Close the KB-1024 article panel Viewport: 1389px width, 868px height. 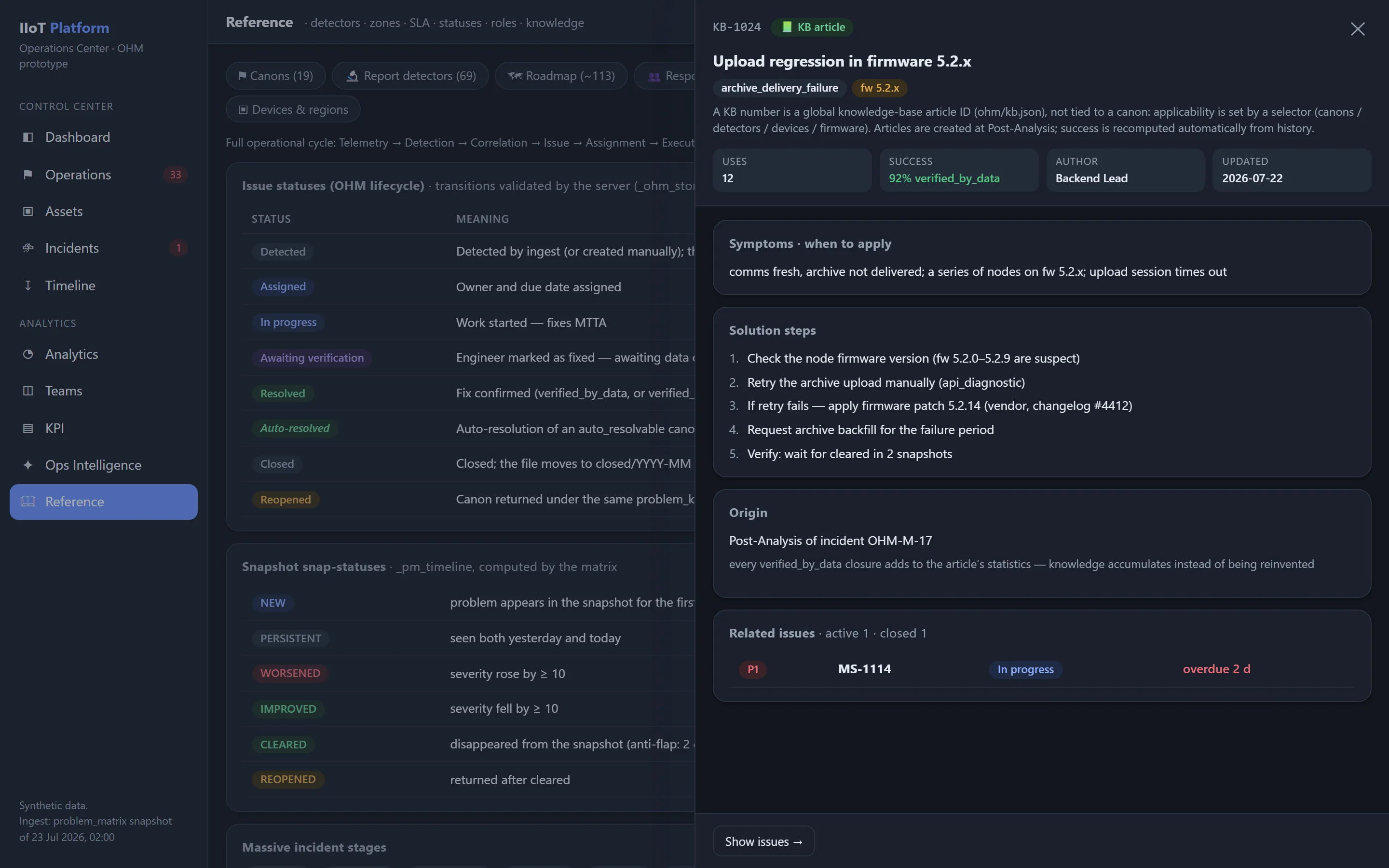[1358, 29]
